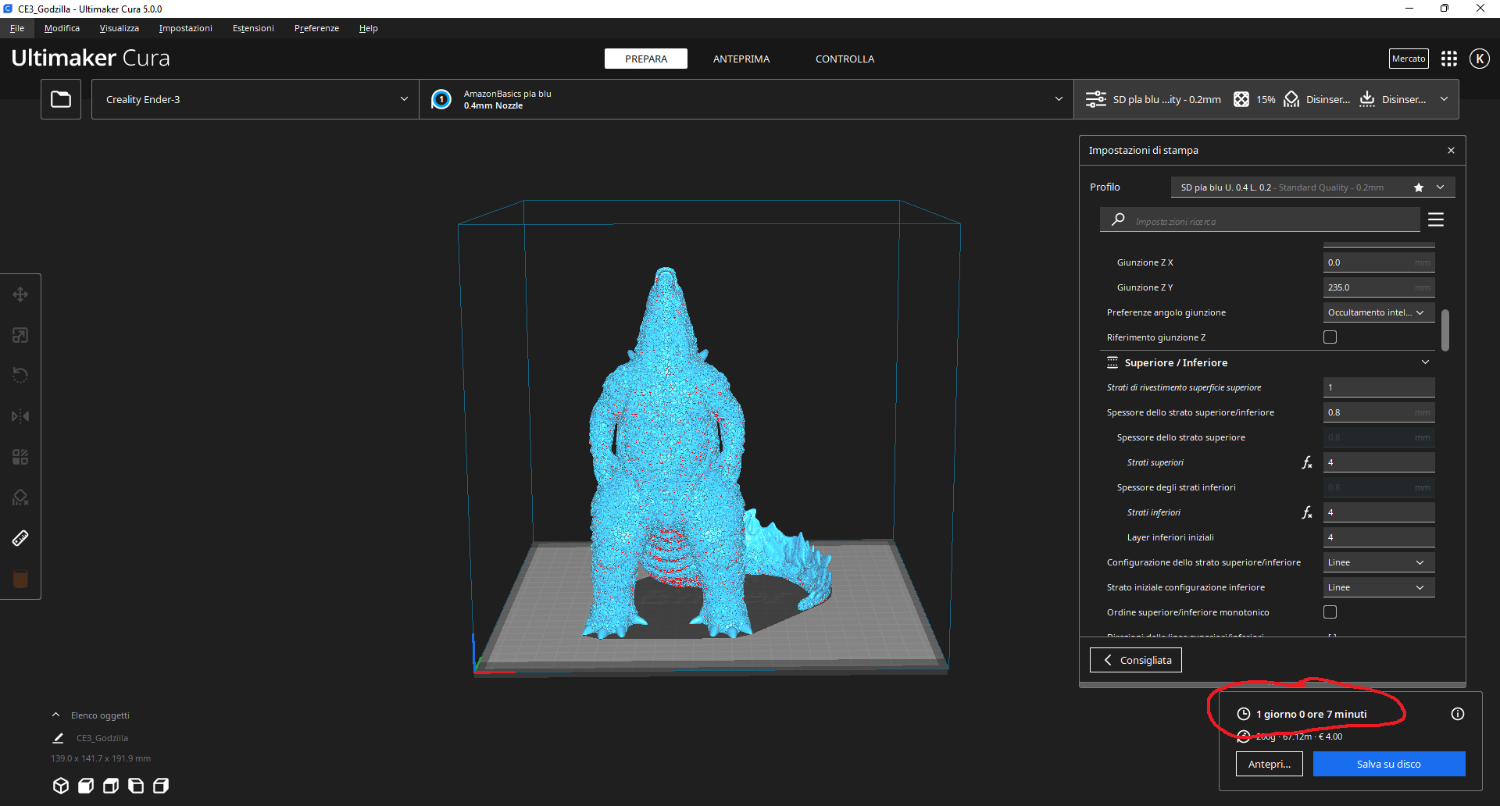
Task: Click the support status icon
Action: (x=1291, y=99)
